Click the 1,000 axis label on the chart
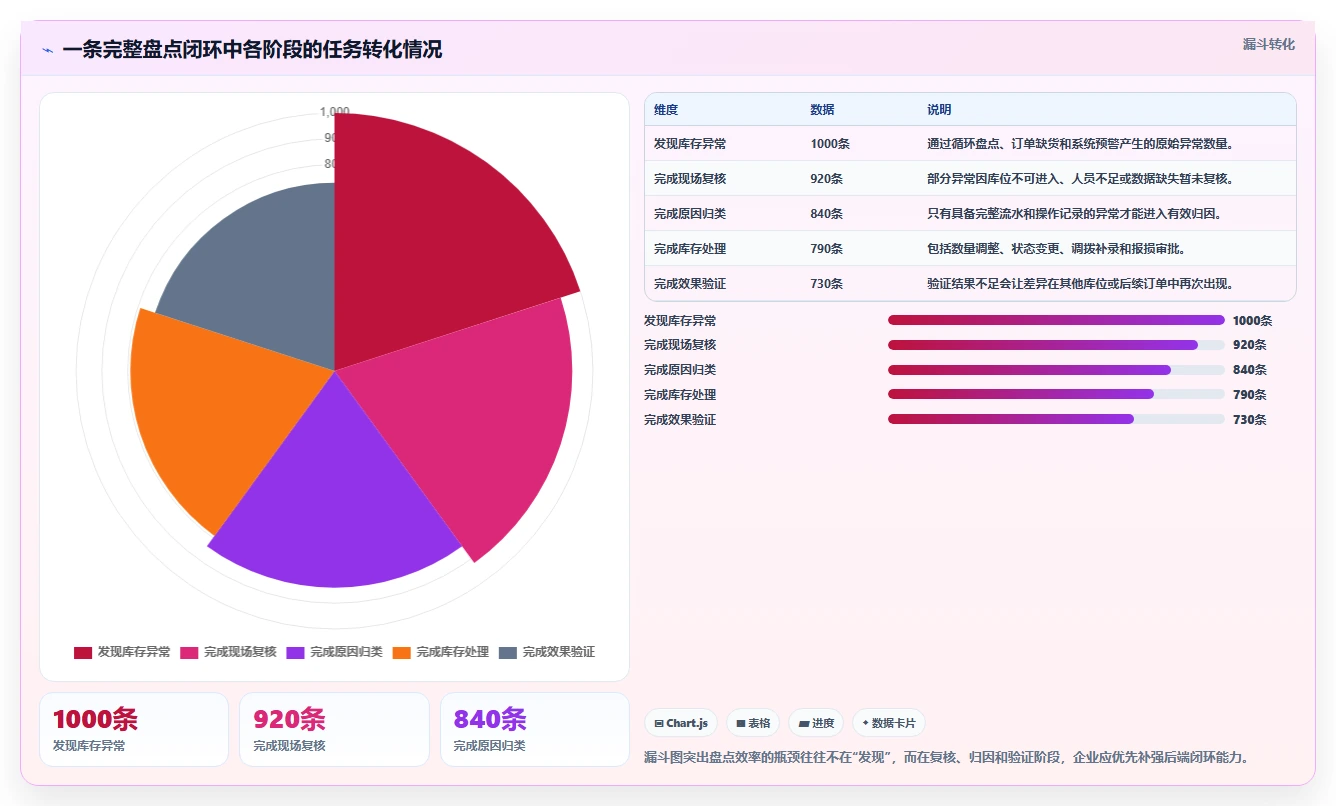The height and width of the screenshot is (806, 1336). [334, 111]
